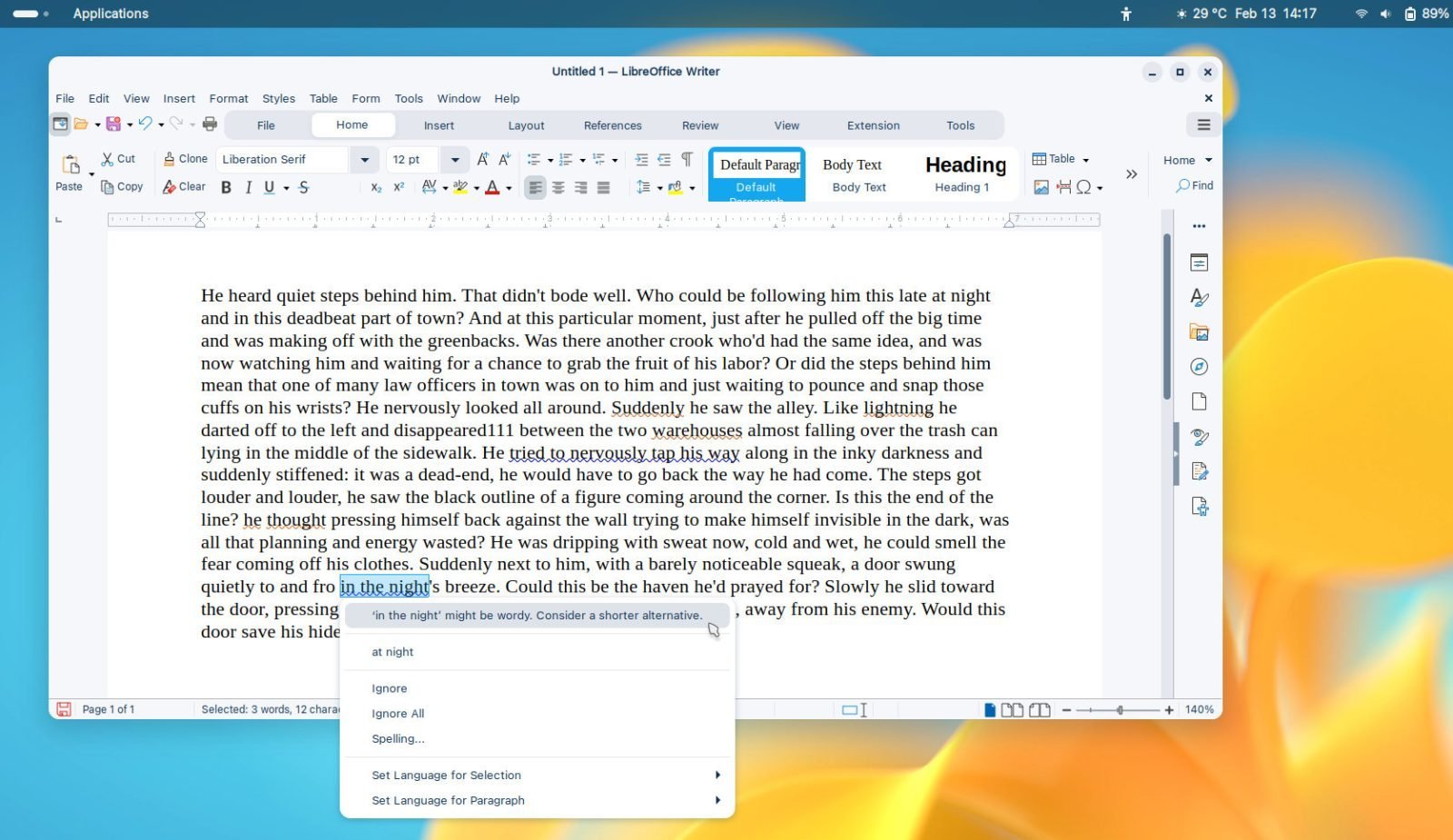Select center text alignment
This screenshot has height=840, width=1453.
click(556, 187)
